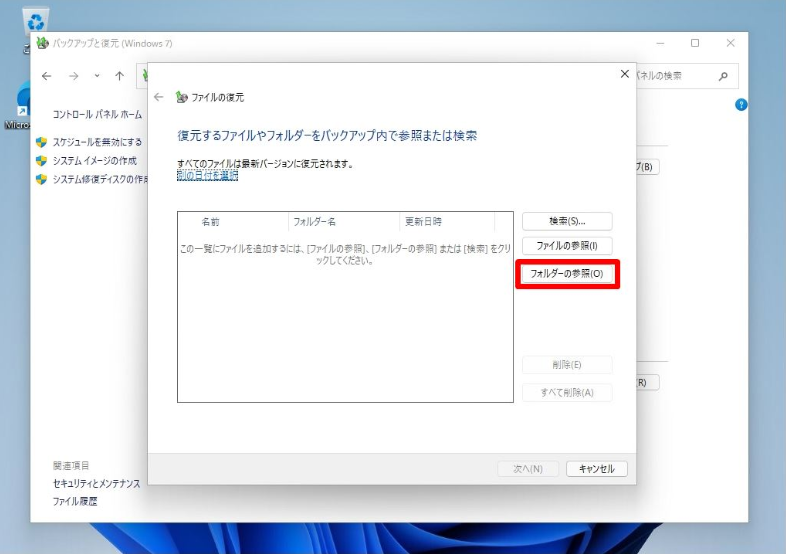The height and width of the screenshot is (554, 786).
Task: Open セキュリティとメンテナンス link
Action: [x=97, y=484]
